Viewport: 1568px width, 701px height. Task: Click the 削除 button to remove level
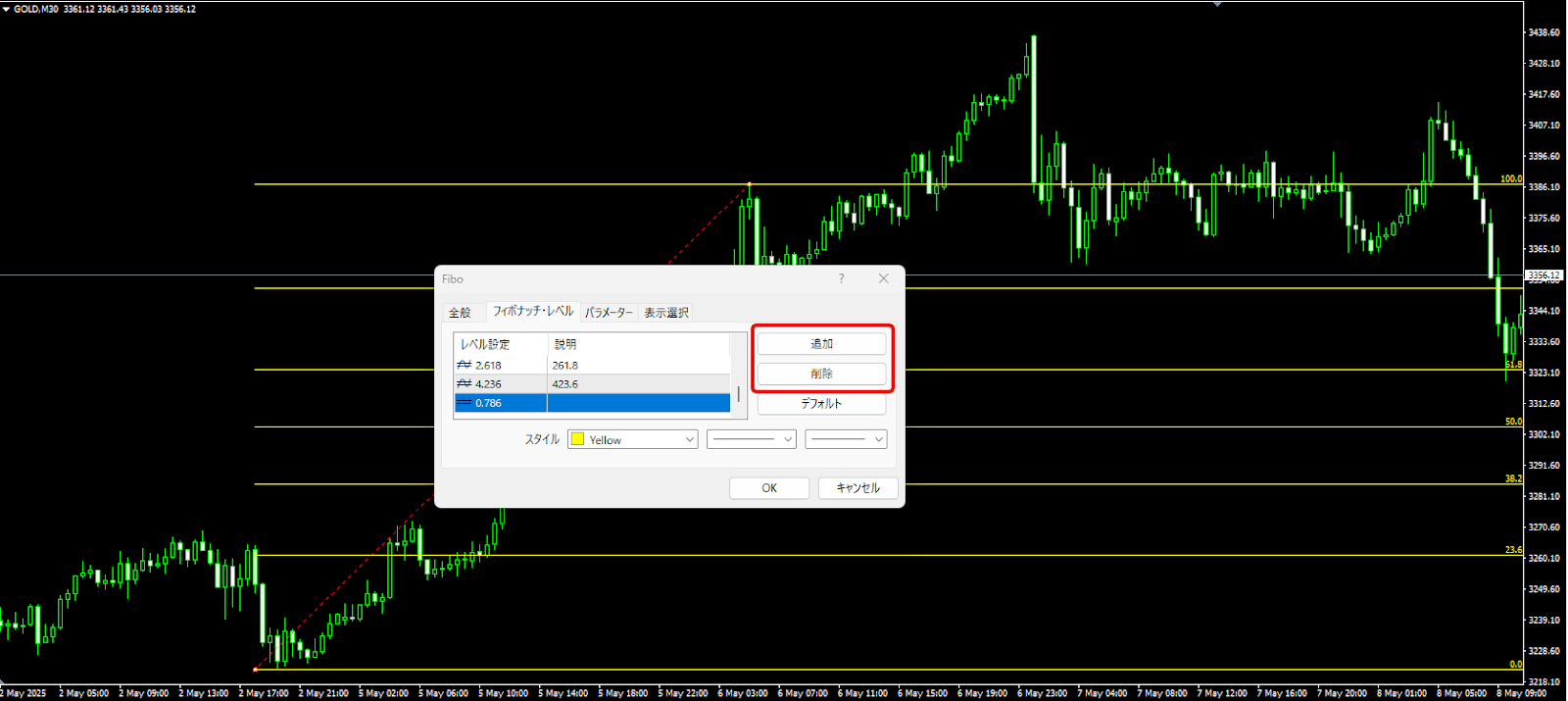[821, 374]
